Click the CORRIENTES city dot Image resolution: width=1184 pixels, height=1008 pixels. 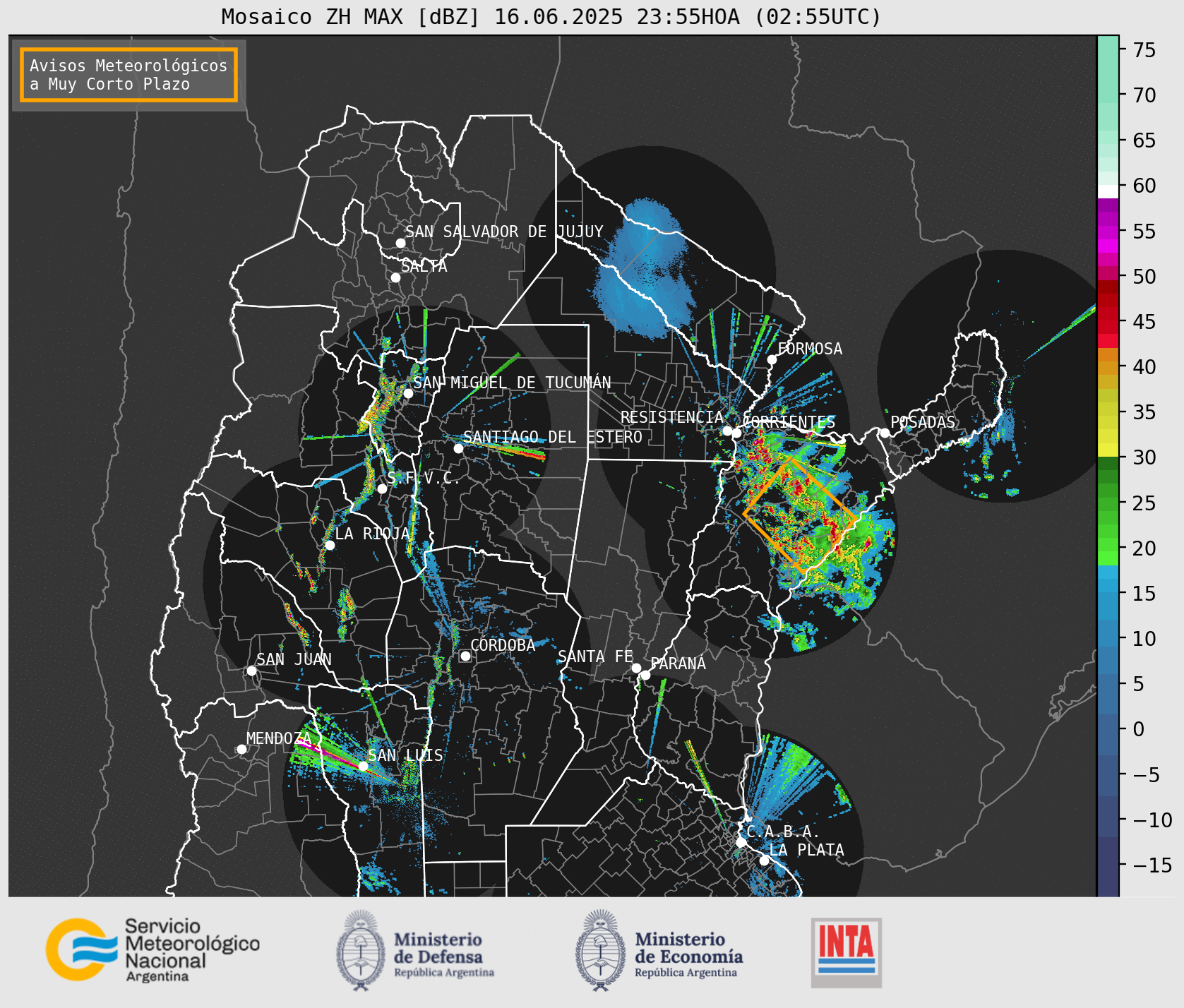(x=736, y=433)
